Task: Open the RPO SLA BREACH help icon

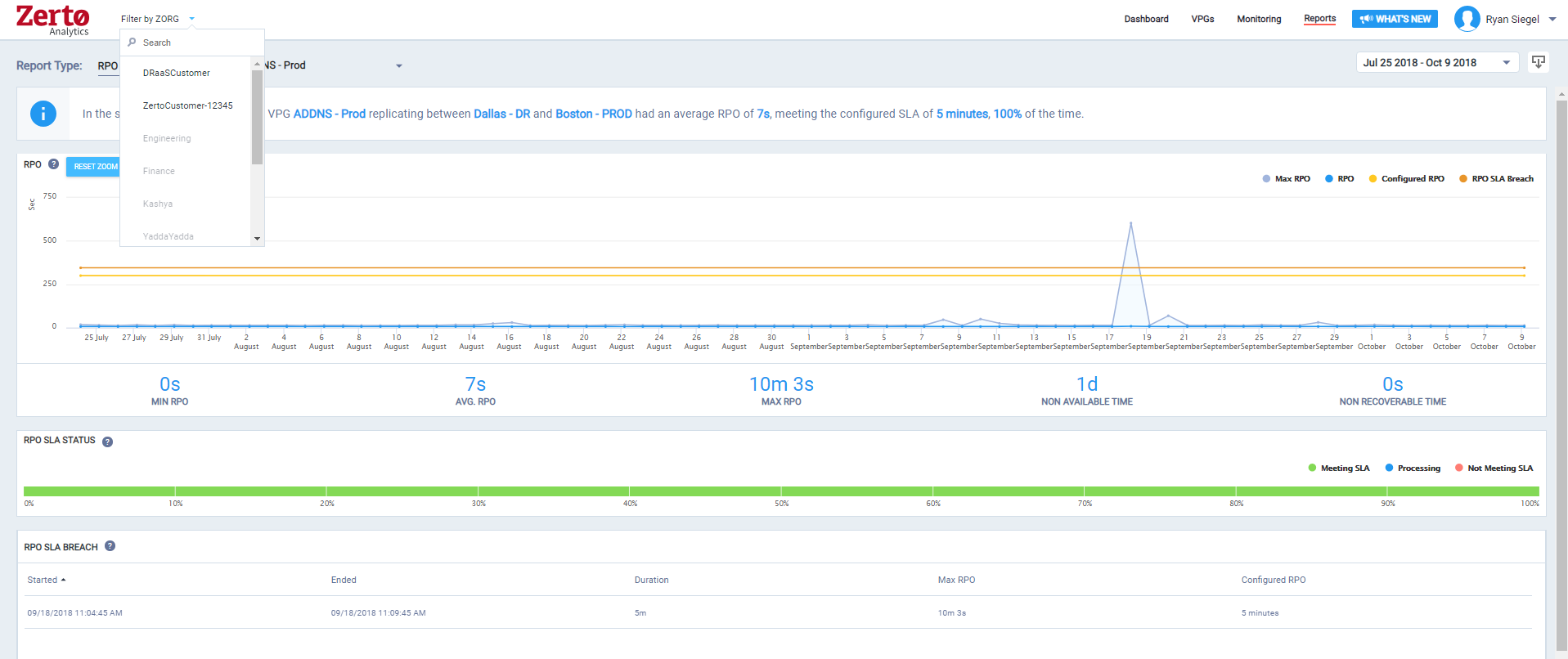Action: click(110, 546)
